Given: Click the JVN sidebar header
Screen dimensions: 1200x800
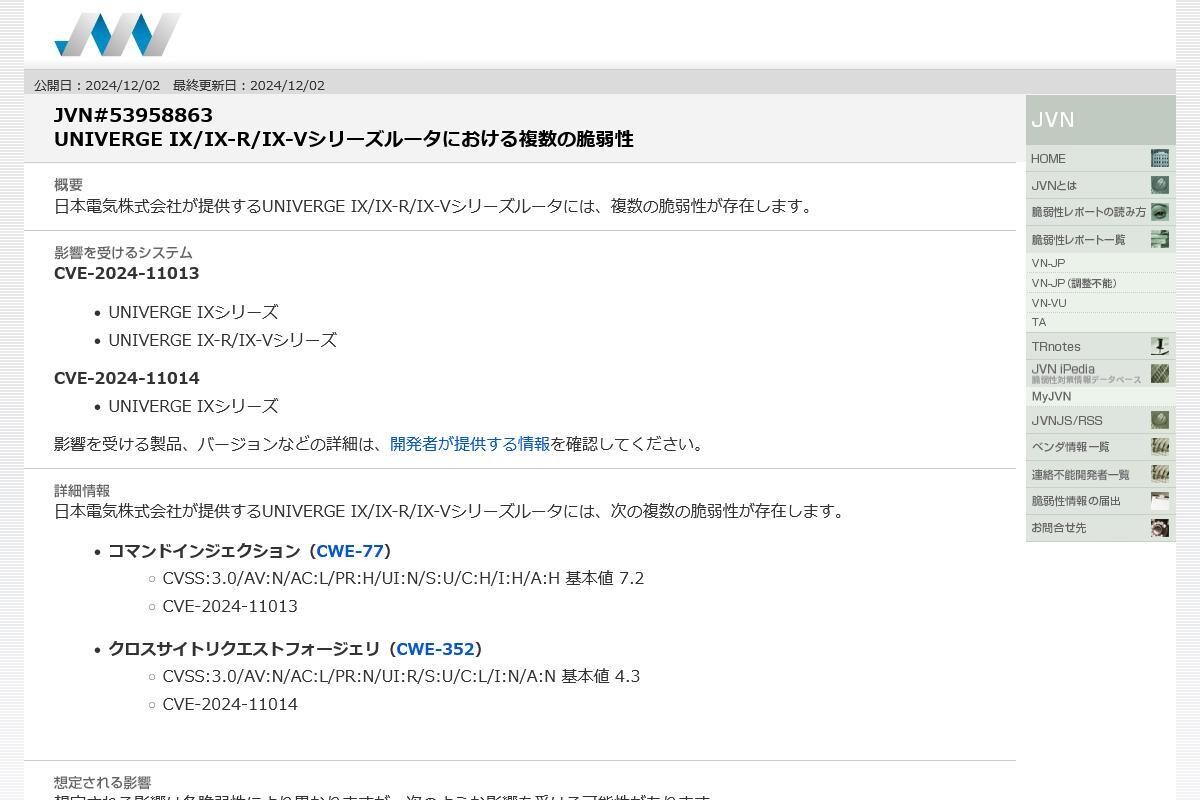Looking at the screenshot, I should click(1100, 120).
